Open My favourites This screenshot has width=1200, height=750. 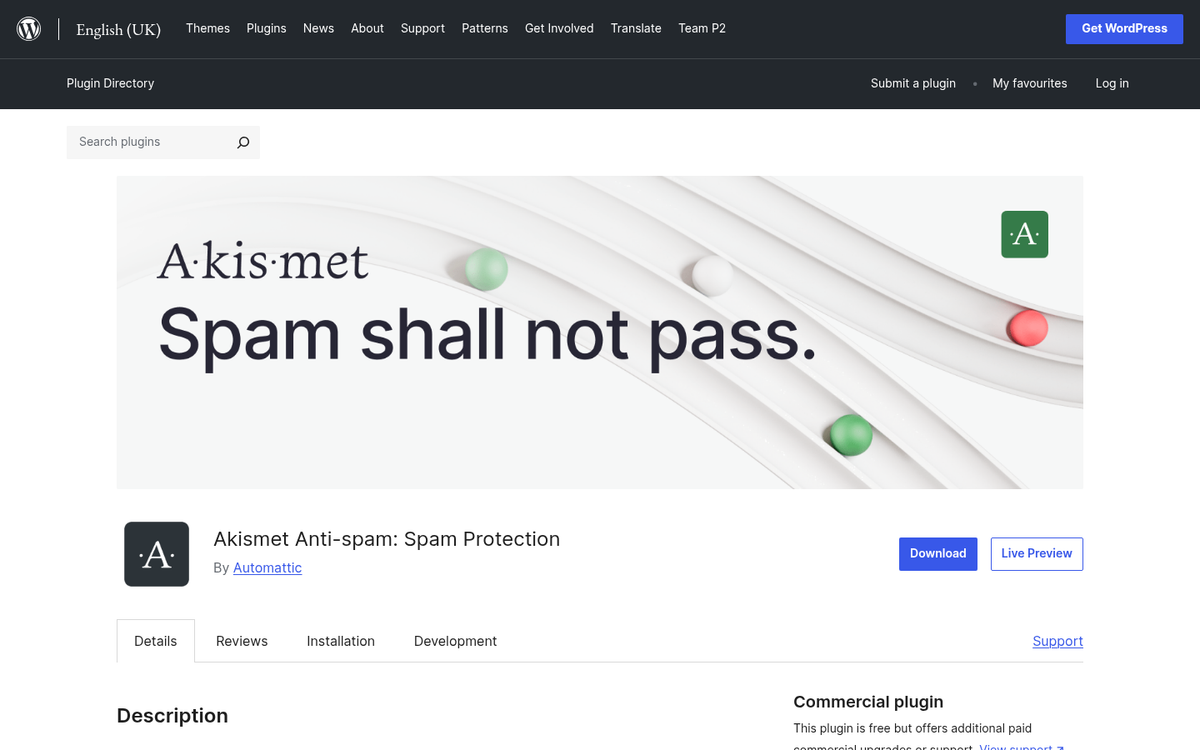(x=1029, y=84)
